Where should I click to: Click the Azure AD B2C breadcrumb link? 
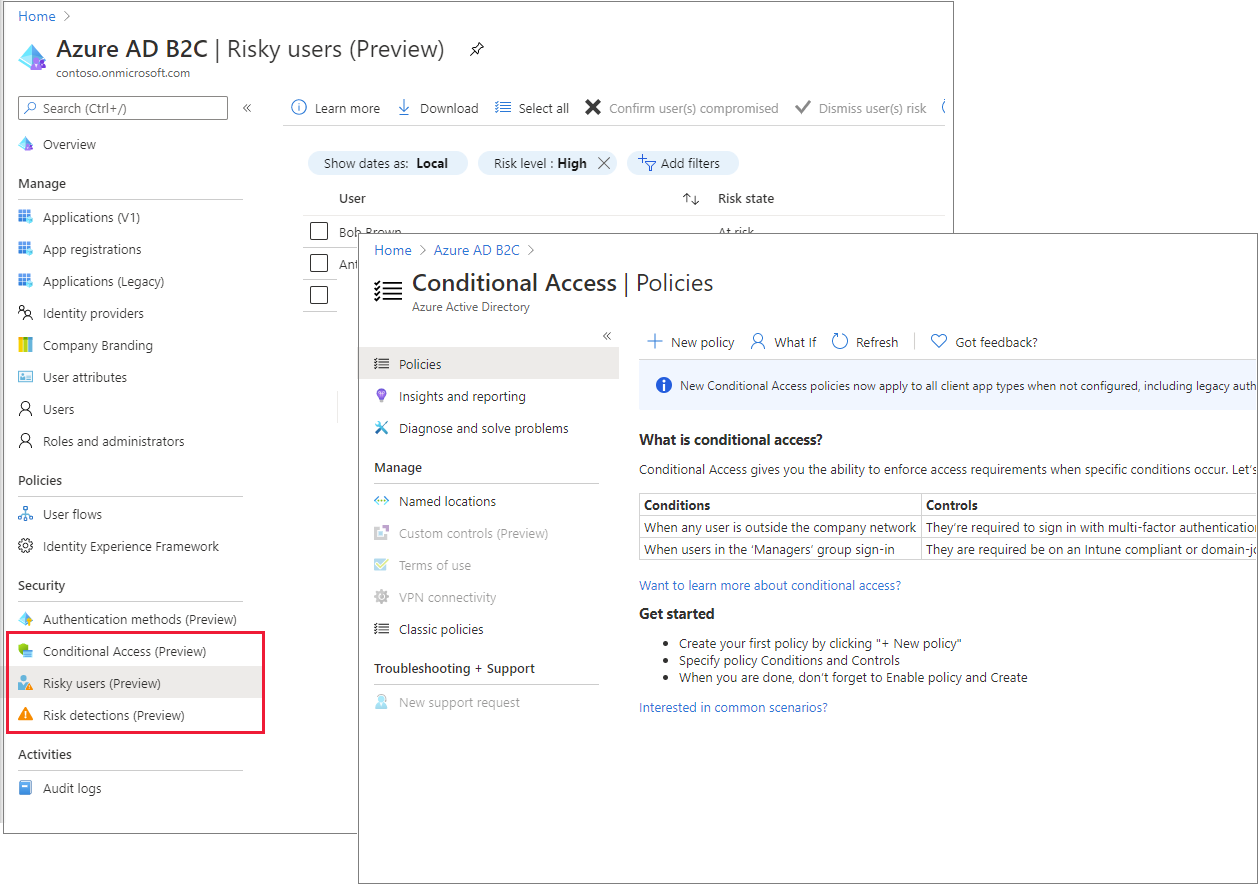[477, 250]
